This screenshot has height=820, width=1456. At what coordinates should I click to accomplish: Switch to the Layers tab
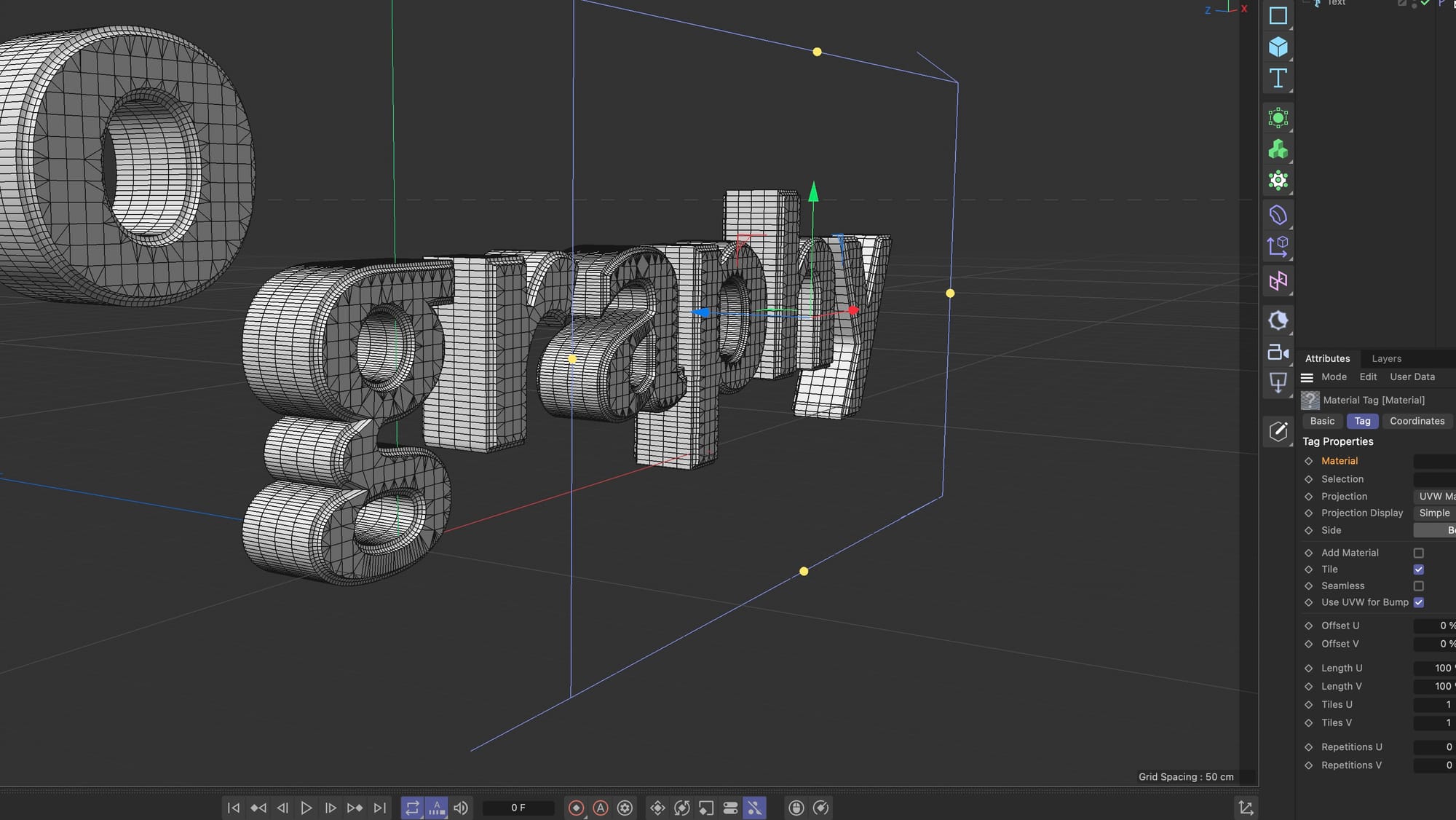pyautogui.click(x=1386, y=358)
